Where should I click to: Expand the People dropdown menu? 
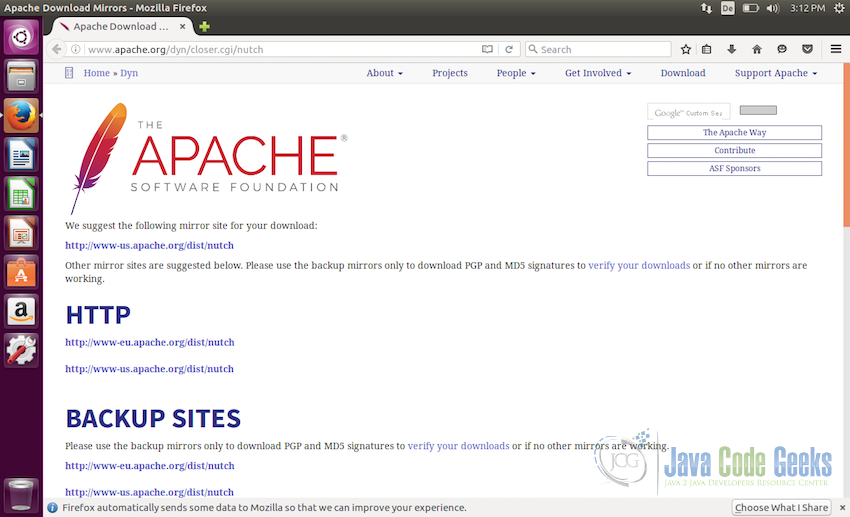click(x=516, y=73)
